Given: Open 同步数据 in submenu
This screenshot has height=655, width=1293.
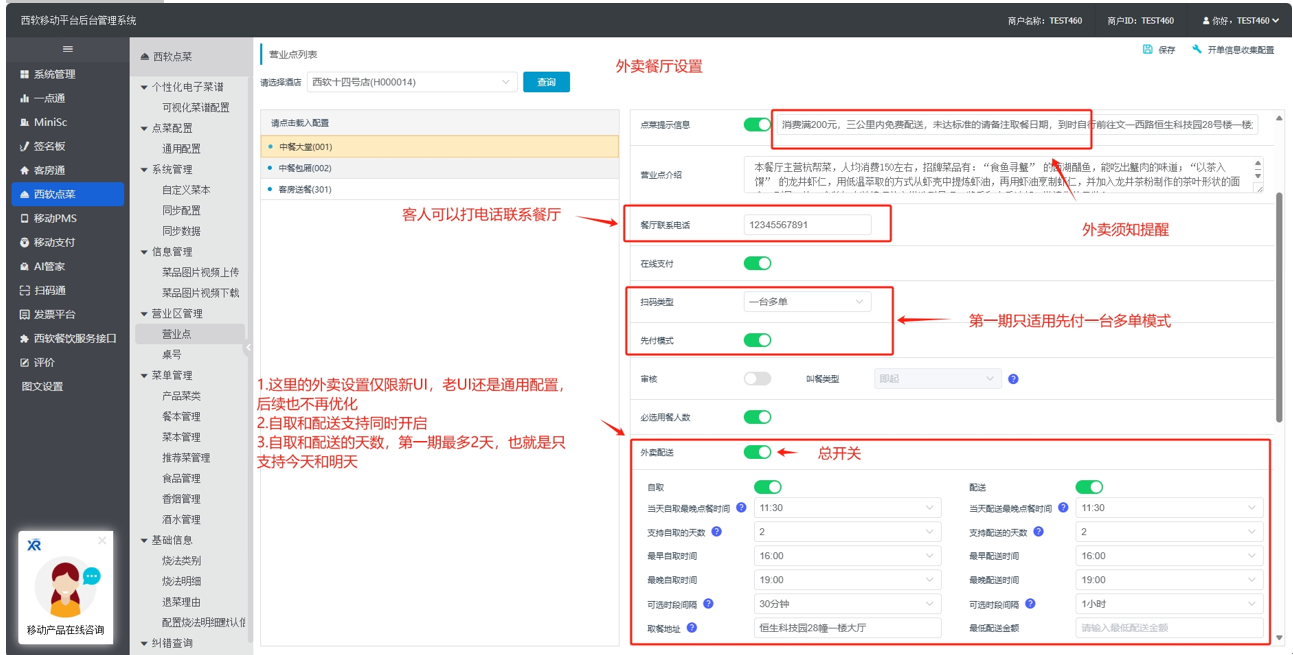Looking at the screenshot, I should pyautogui.click(x=181, y=231).
